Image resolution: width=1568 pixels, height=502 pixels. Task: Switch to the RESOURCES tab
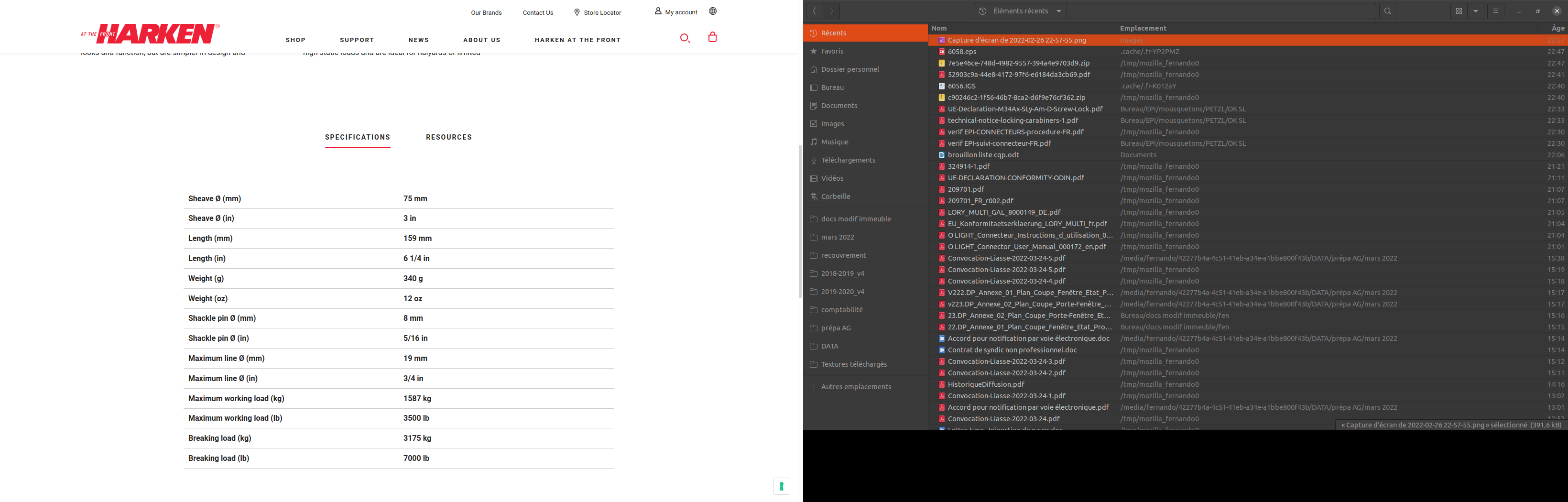(x=448, y=138)
